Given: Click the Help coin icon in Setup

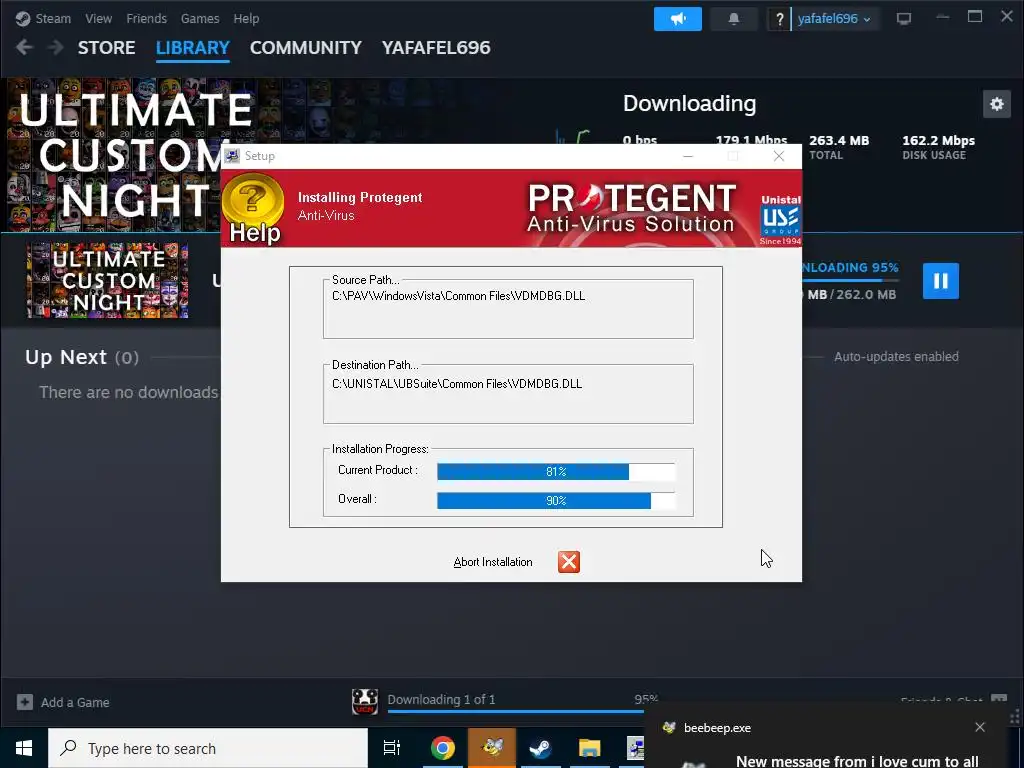Looking at the screenshot, I should 253,209.
